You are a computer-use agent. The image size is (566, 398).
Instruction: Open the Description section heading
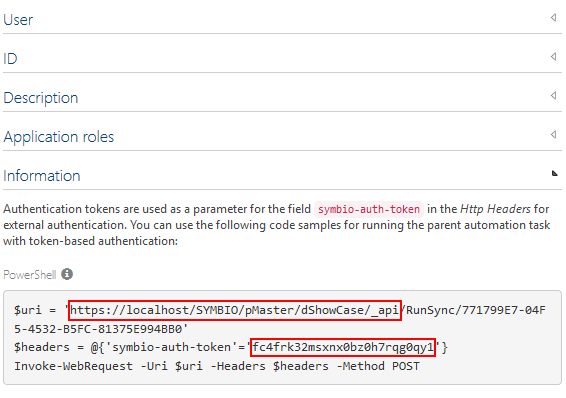pyautogui.click(x=41, y=98)
